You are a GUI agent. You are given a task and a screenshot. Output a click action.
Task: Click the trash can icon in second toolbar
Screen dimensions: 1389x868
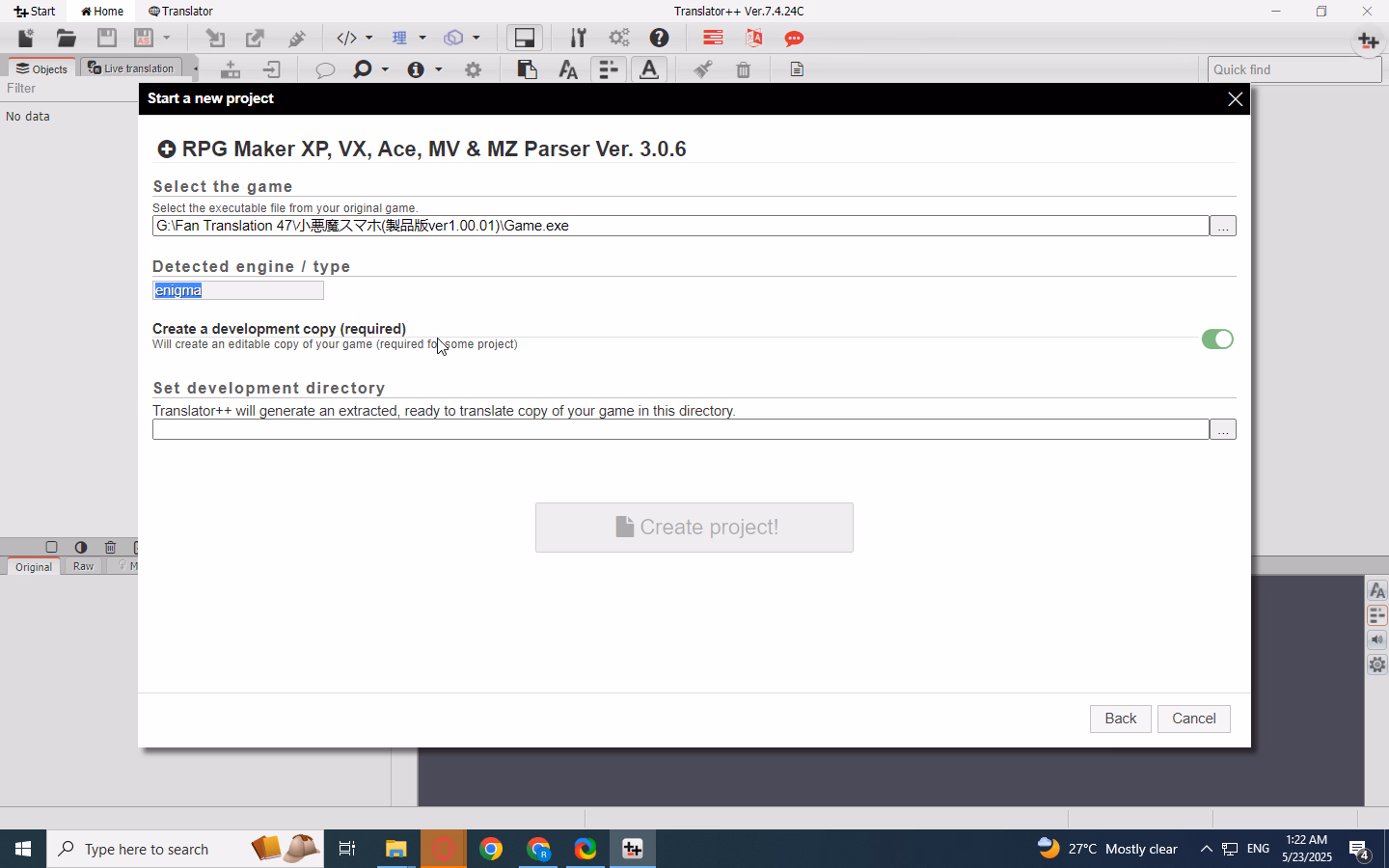[x=743, y=69]
